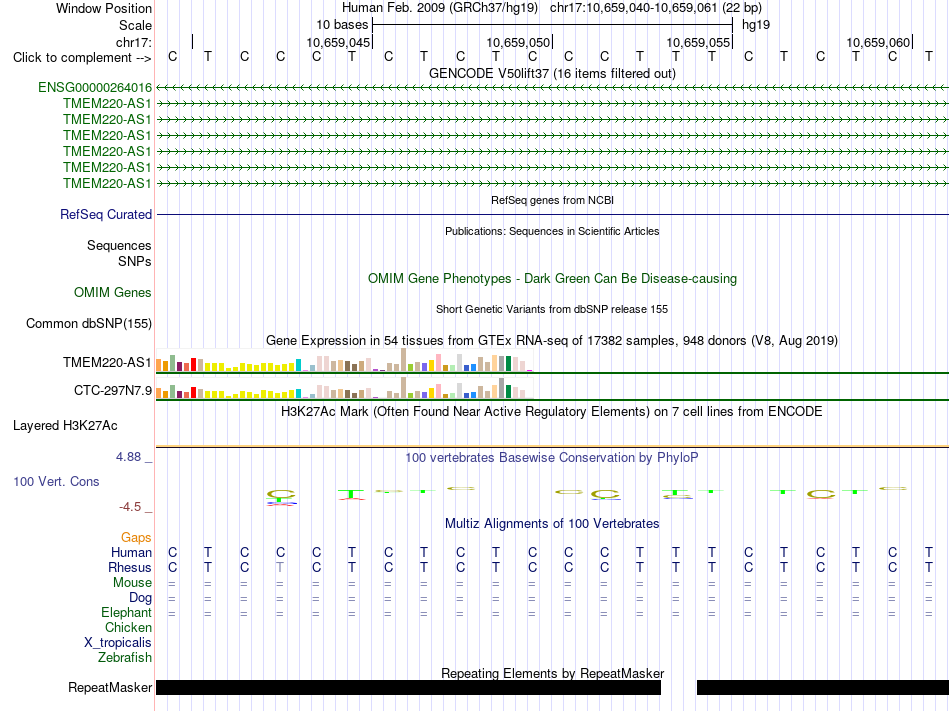
Task: Click the GTEx Gene Expression track title
Action: click(552, 340)
